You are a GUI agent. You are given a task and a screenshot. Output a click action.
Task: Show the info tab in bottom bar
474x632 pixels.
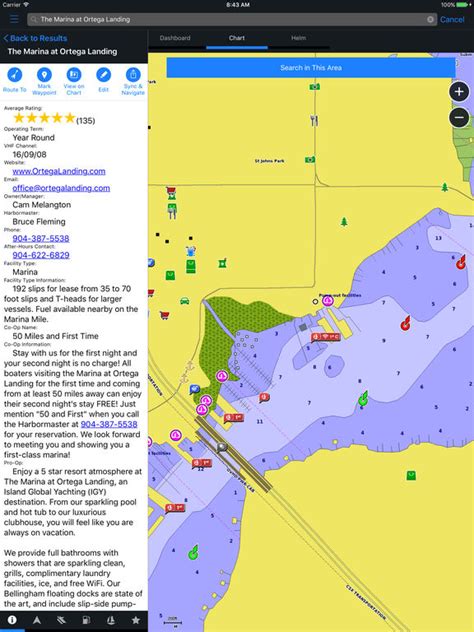[x=12, y=620]
